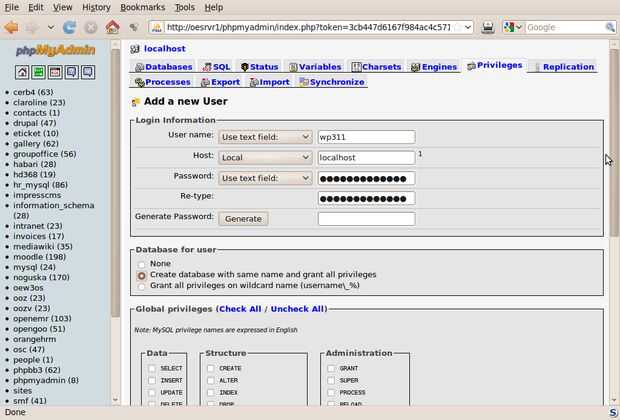Click the printer icon in browser toolbar
Screen dimensions: 620x420
(x=488, y=27)
